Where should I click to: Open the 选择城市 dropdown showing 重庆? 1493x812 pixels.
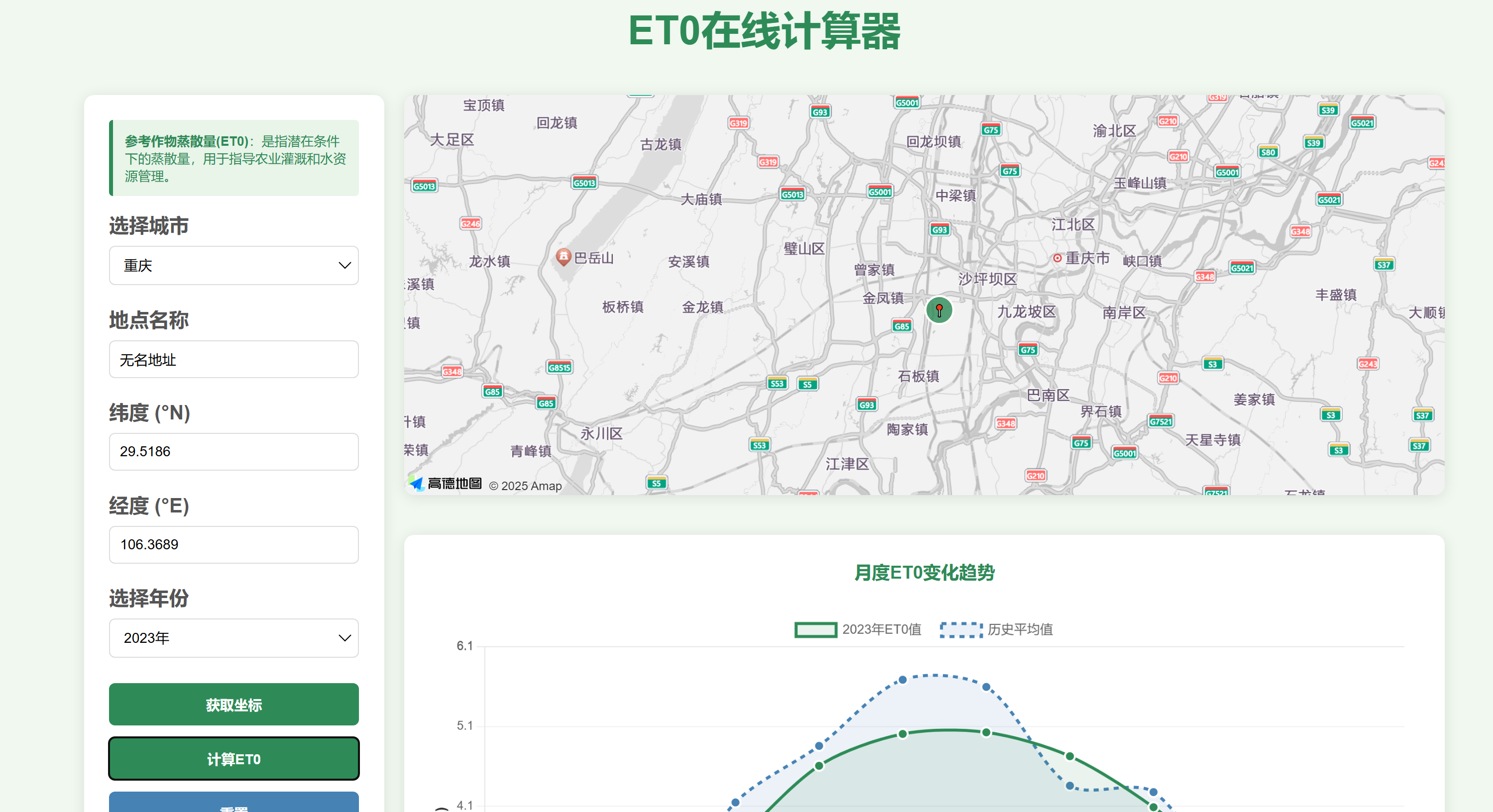[233, 266]
